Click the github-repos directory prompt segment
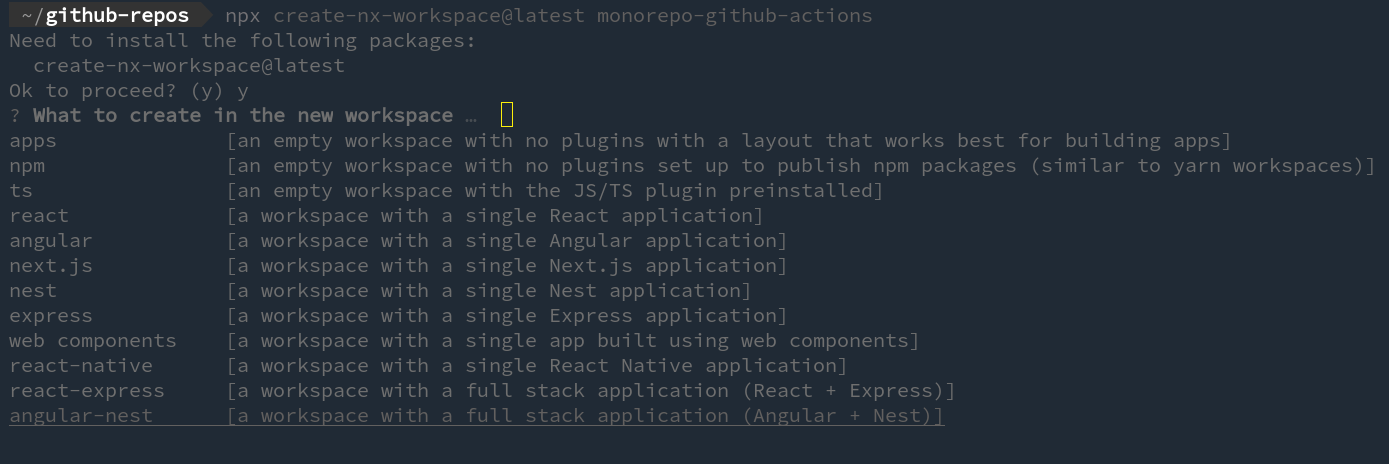The image size is (1389, 464). [x=105, y=15]
